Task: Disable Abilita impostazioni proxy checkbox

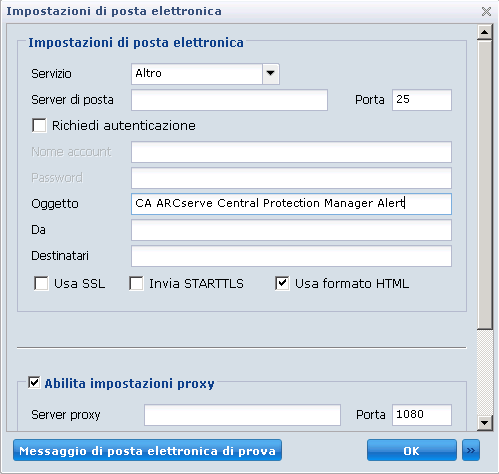Action: pos(34,383)
